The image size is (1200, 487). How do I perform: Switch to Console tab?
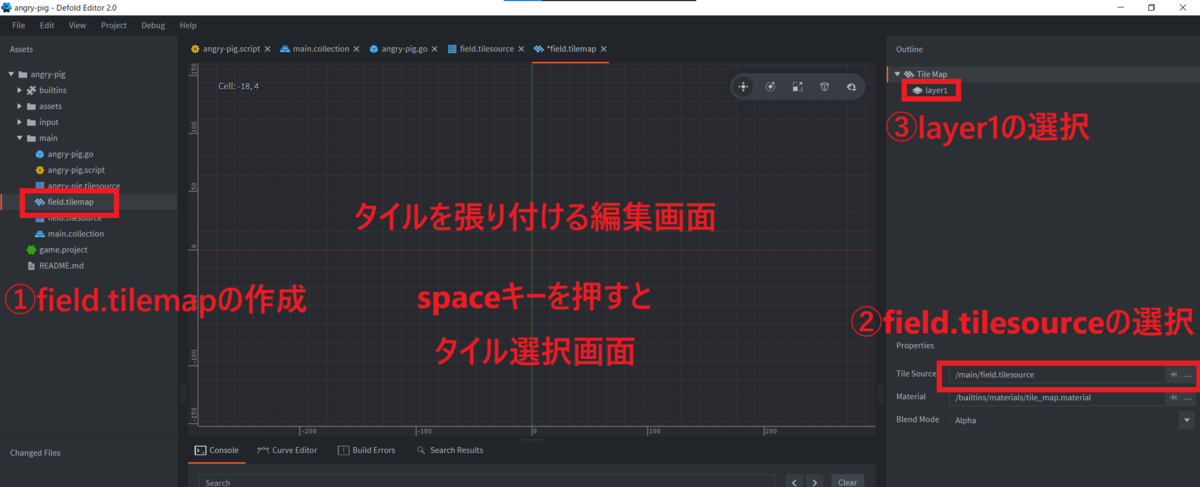pos(216,450)
